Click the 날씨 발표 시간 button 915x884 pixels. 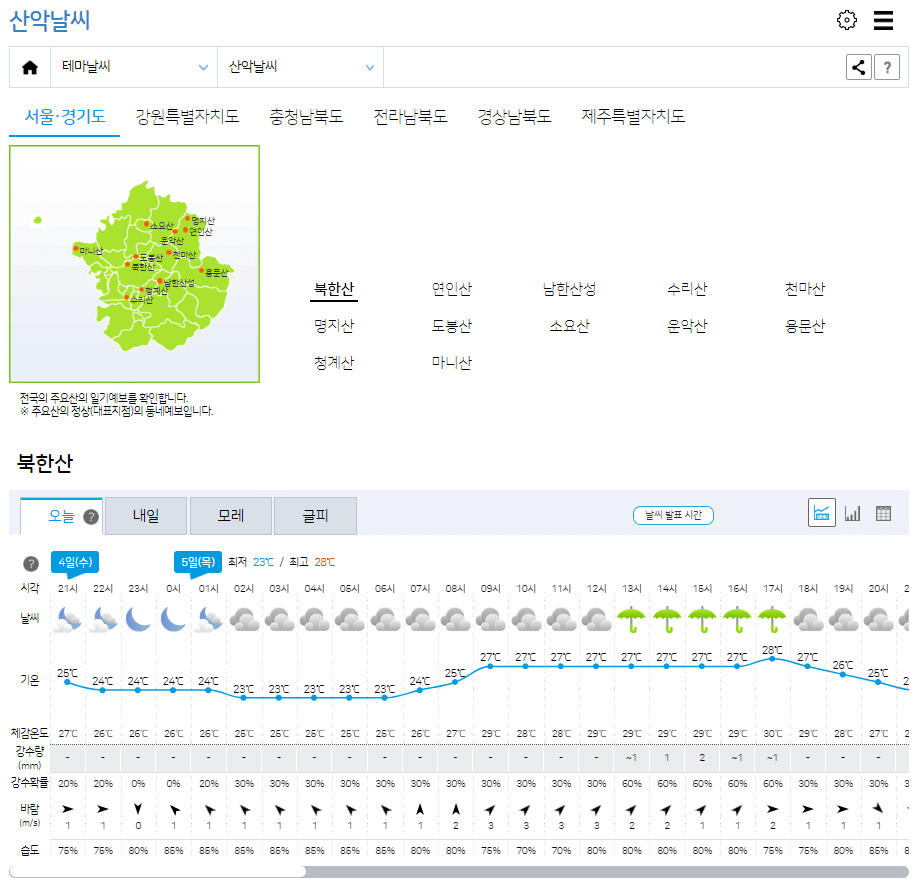(x=673, y=515)
